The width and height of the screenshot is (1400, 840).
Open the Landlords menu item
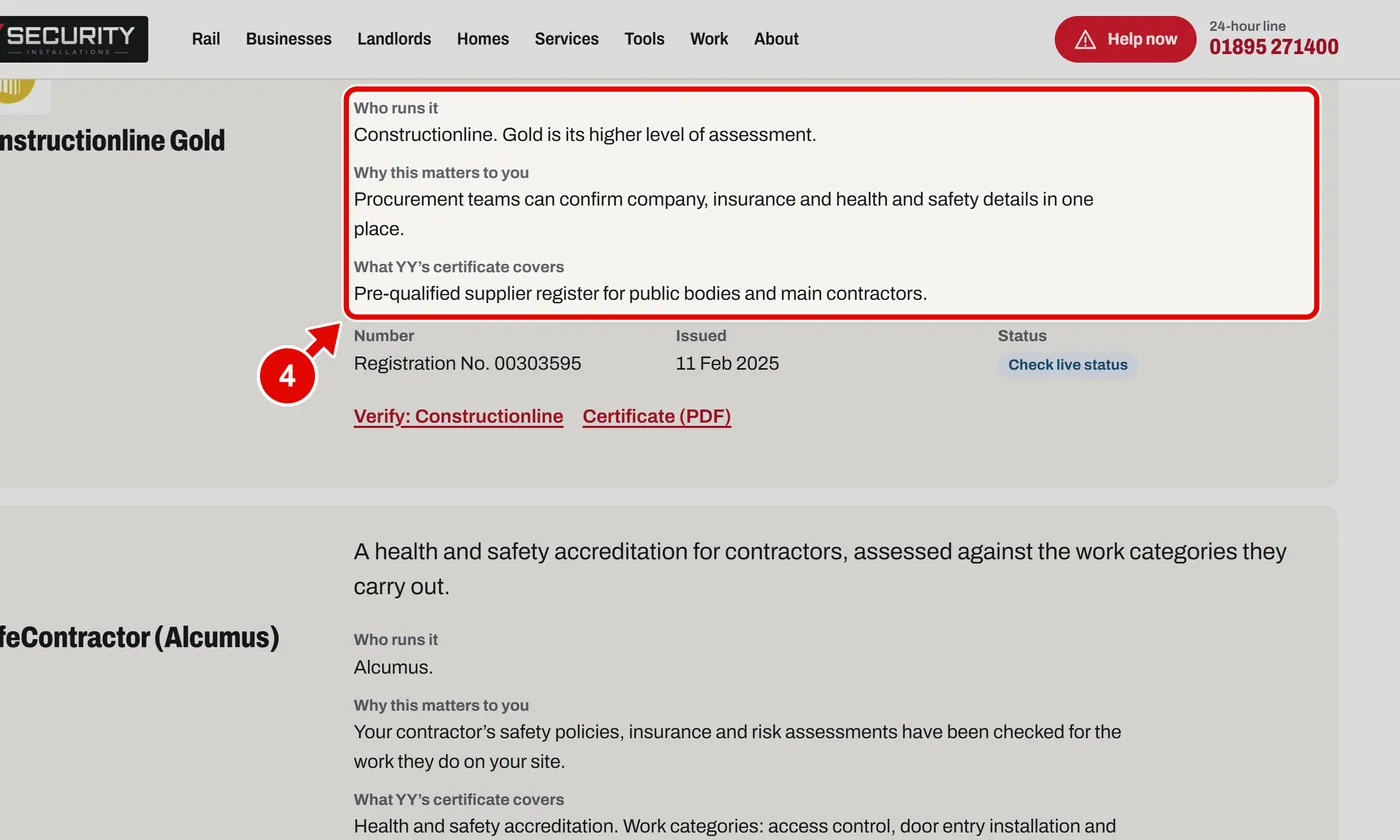point(394,39)
